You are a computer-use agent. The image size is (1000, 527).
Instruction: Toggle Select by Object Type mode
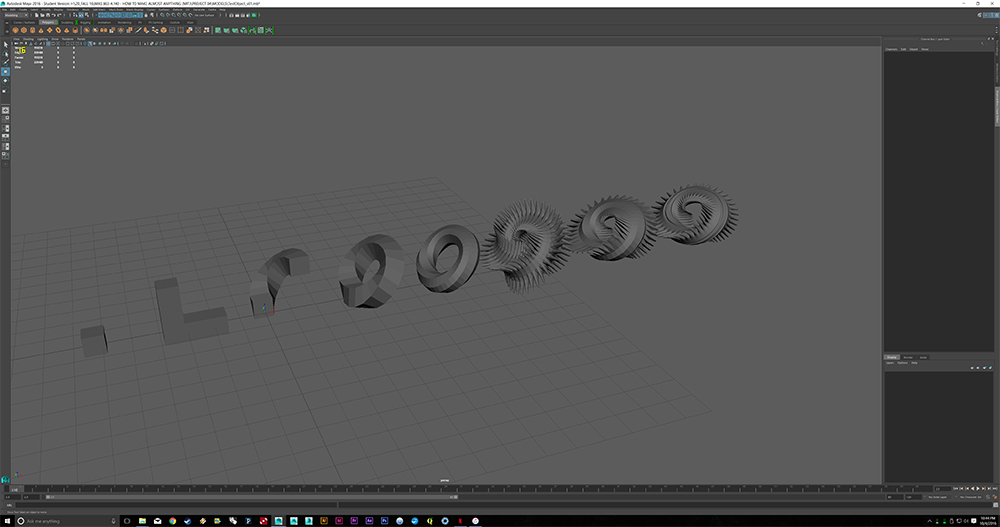(81, 15)
